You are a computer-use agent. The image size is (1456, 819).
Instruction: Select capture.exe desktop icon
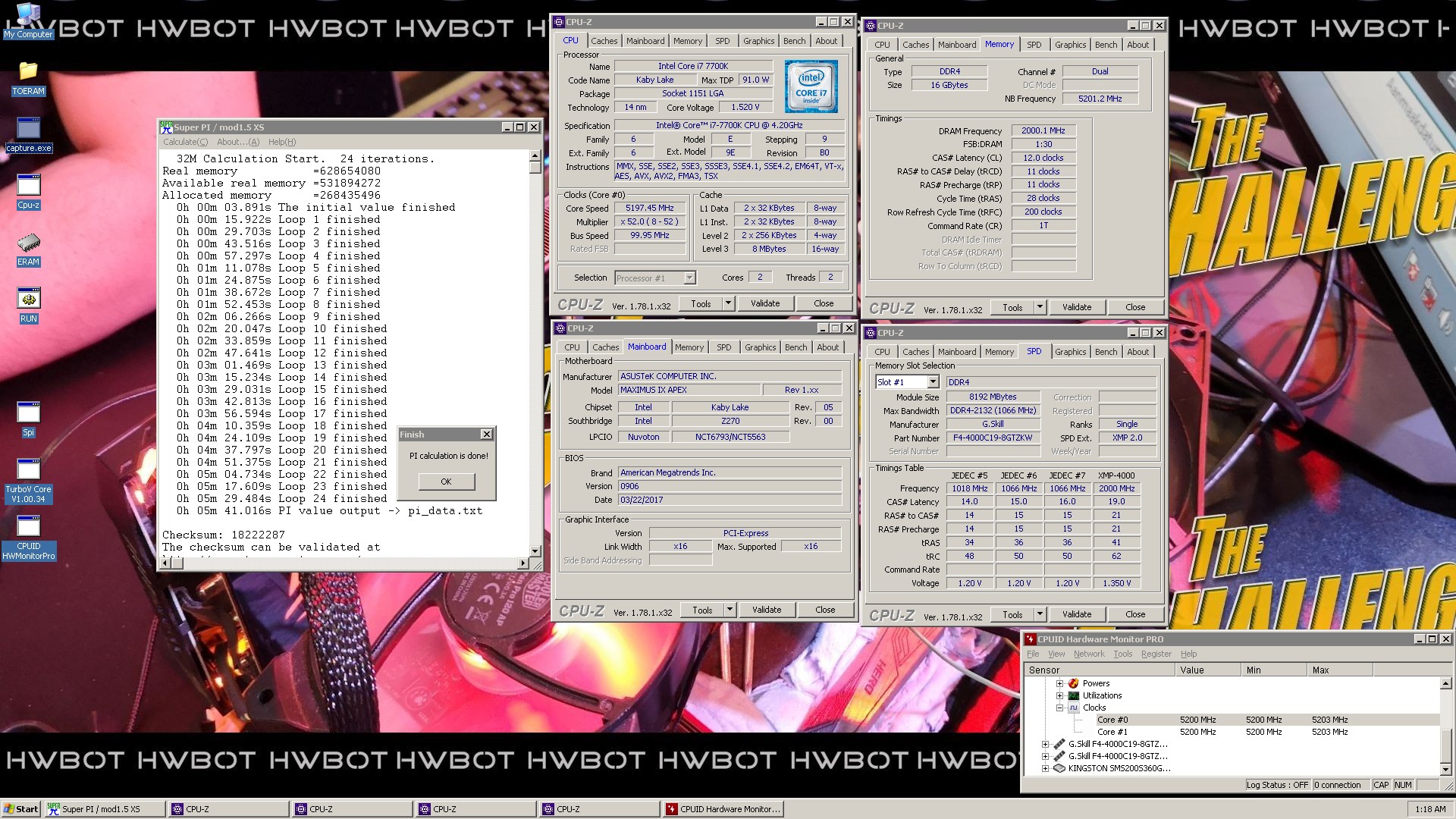[28, 135]
